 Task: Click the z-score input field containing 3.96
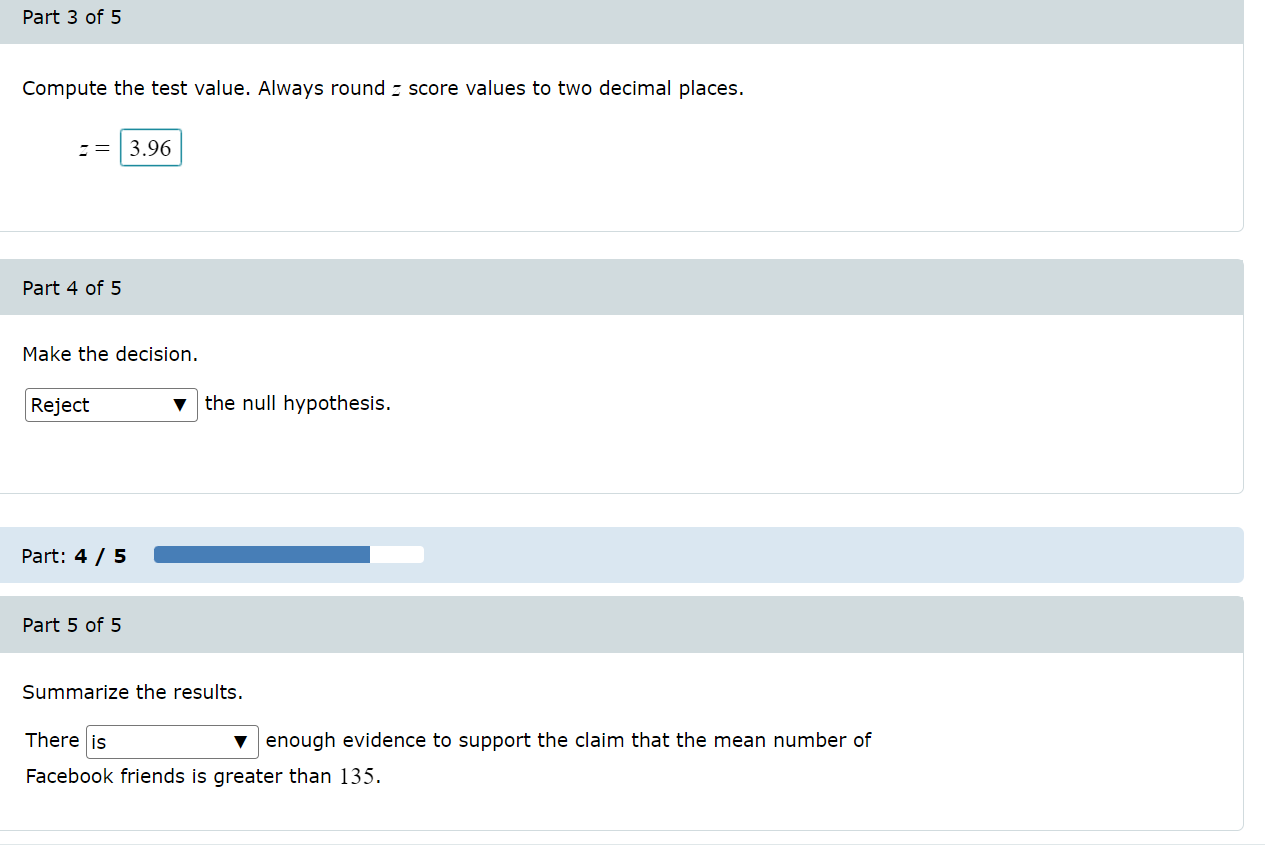(x=150, y=147)
